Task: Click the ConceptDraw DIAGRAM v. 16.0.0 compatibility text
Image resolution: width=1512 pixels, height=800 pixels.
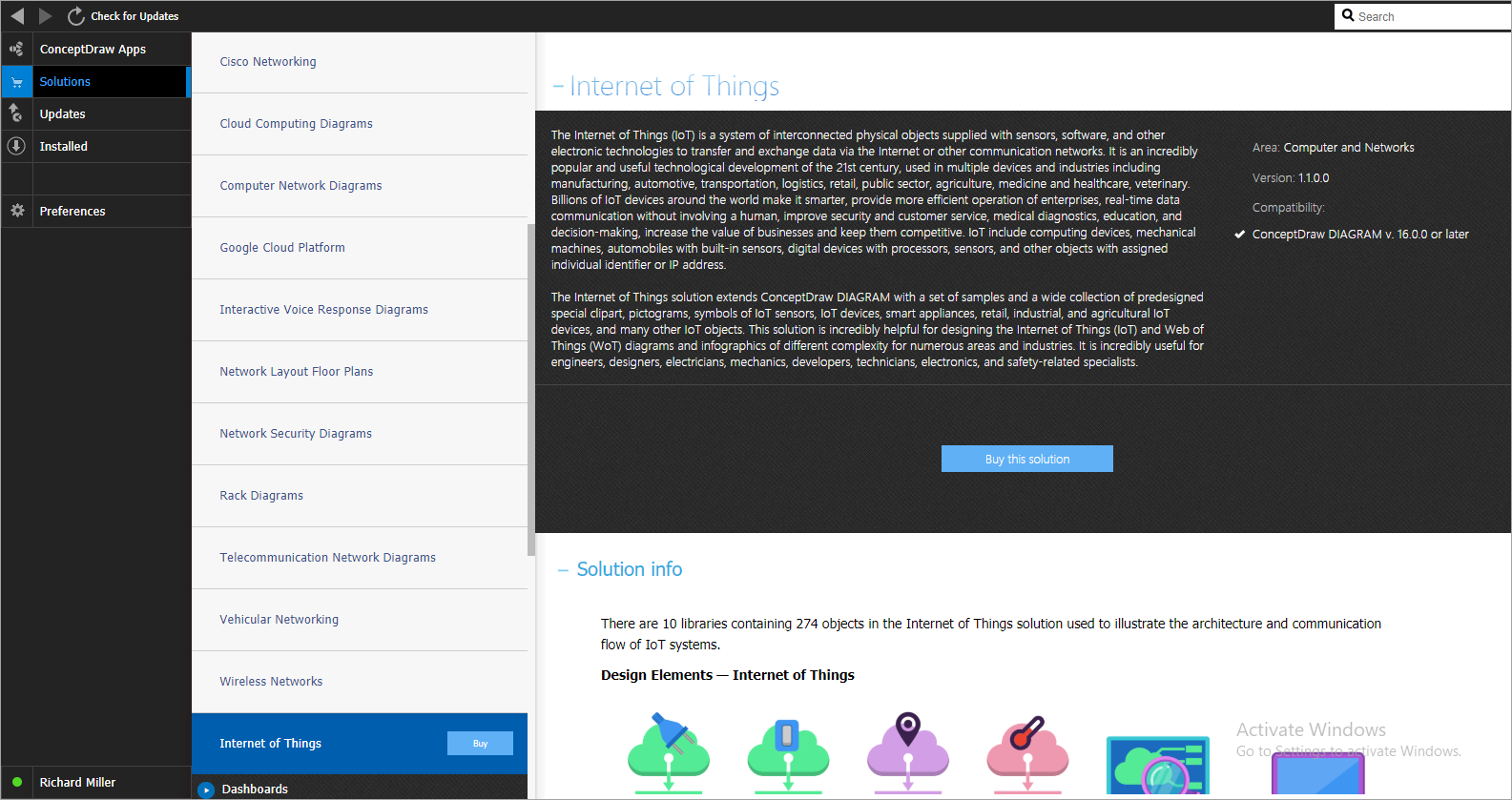Action: click(1360, 235)
